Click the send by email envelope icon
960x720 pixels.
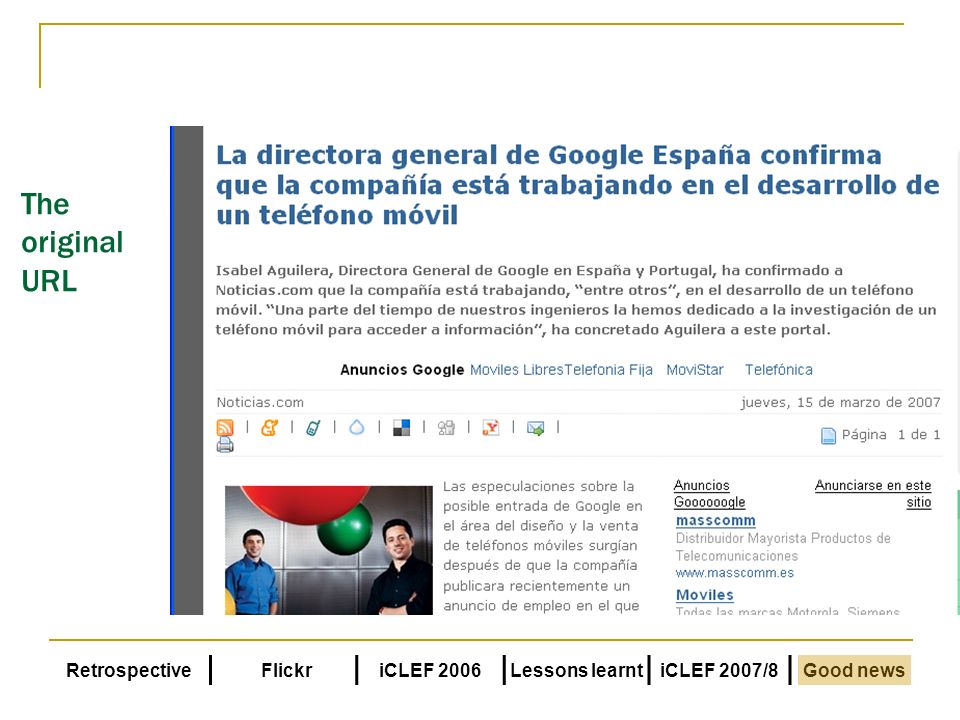pyautogui.click(x=536, y=428)
